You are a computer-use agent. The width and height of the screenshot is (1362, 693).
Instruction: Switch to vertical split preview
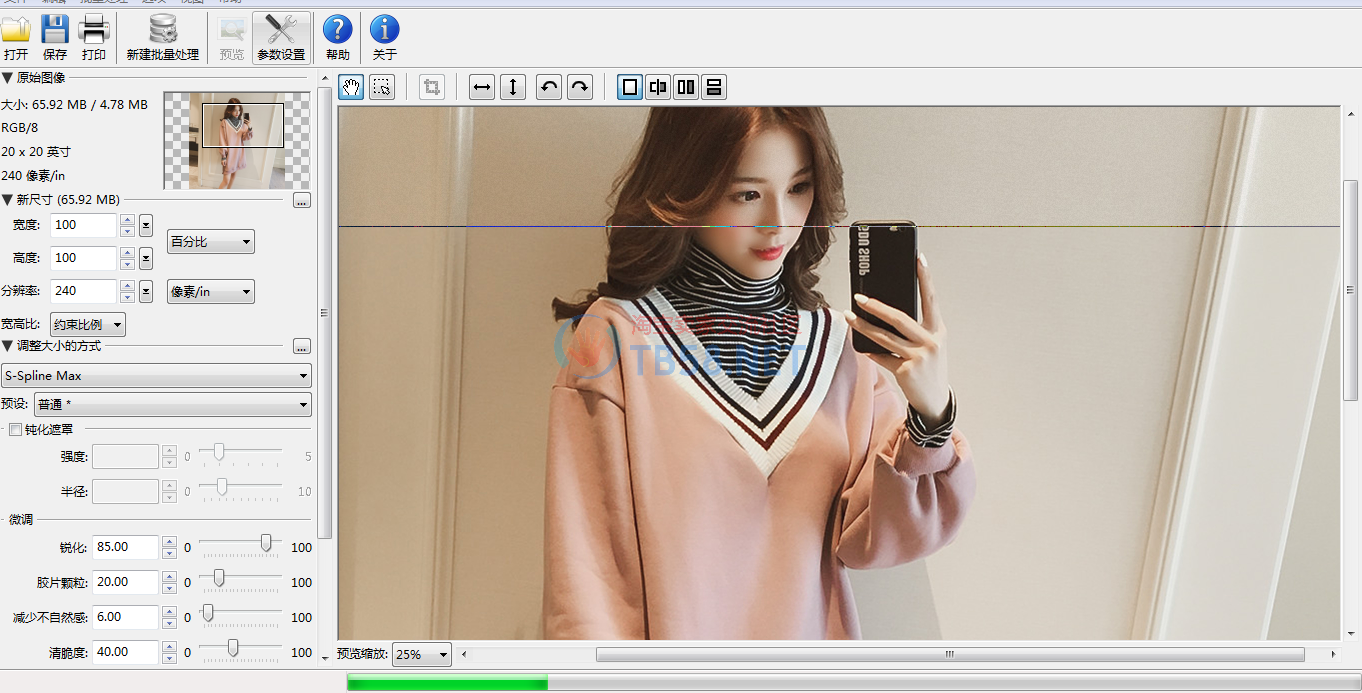pos(658,87)
